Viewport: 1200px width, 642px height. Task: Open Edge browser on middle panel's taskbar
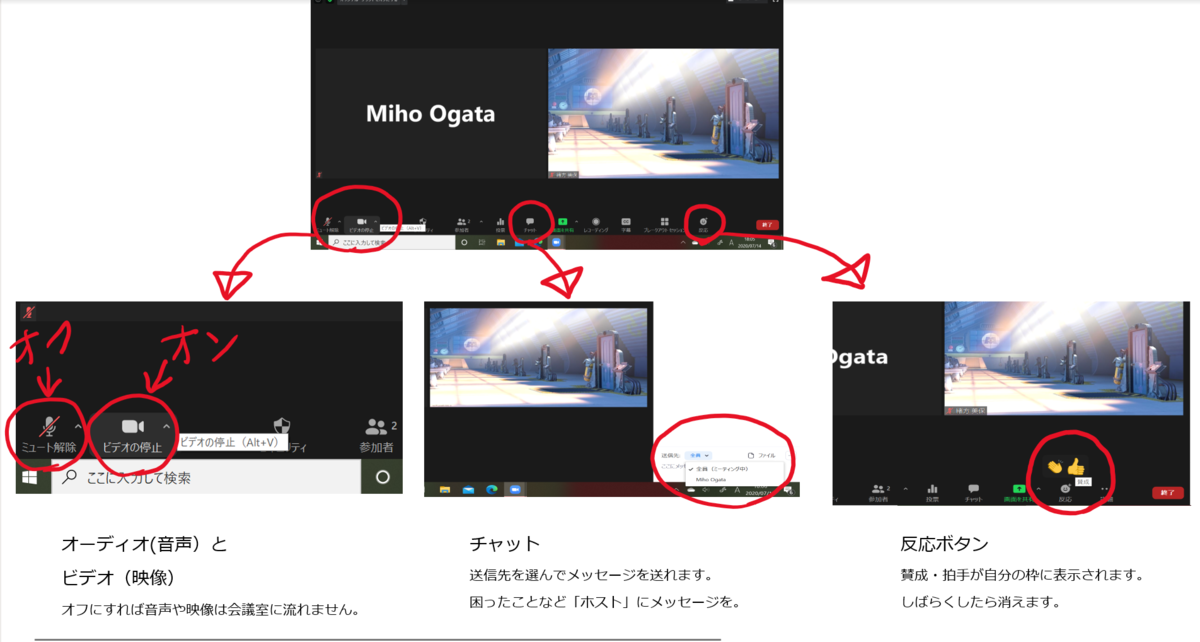pos(492,490)
